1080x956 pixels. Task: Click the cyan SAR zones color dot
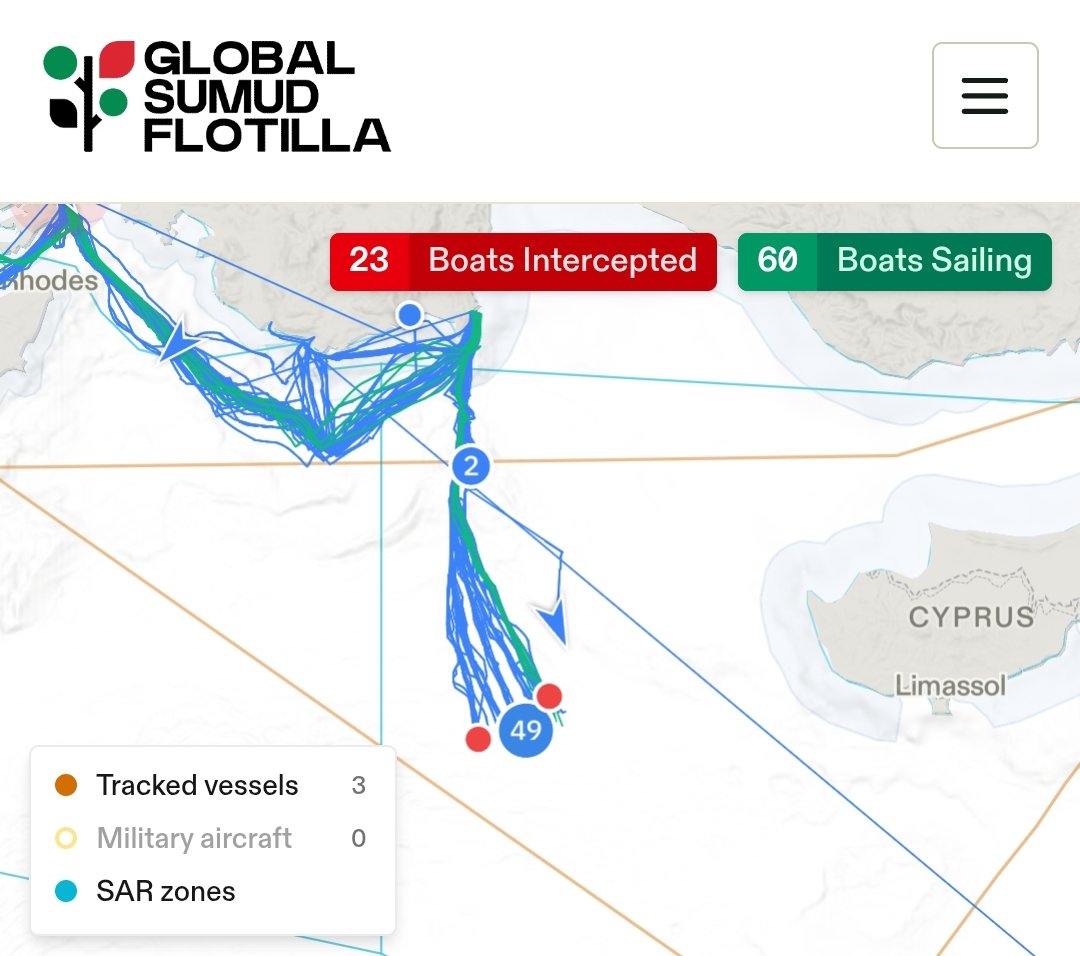click(x=66, y=891)
